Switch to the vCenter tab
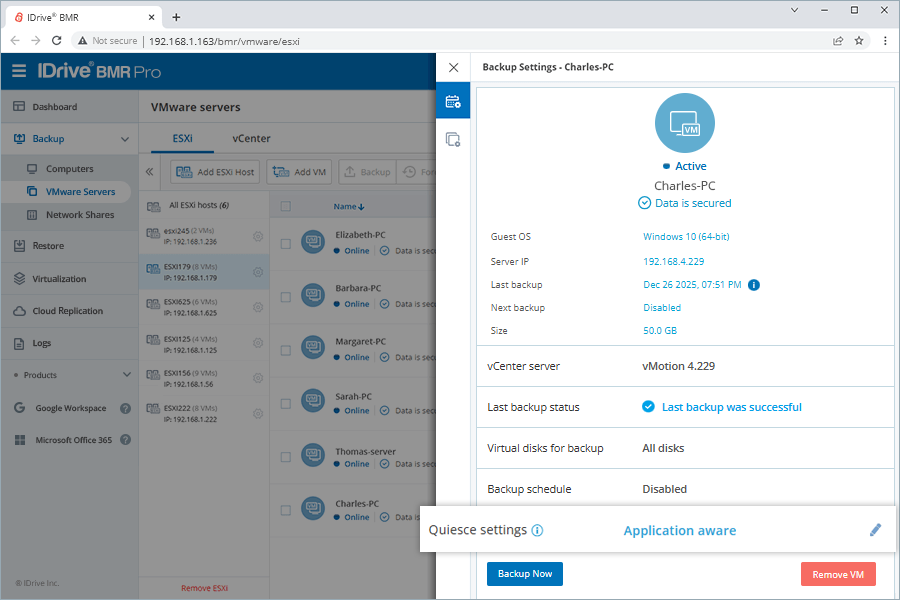The image size is (900, 600). click(x=251, y=139)
